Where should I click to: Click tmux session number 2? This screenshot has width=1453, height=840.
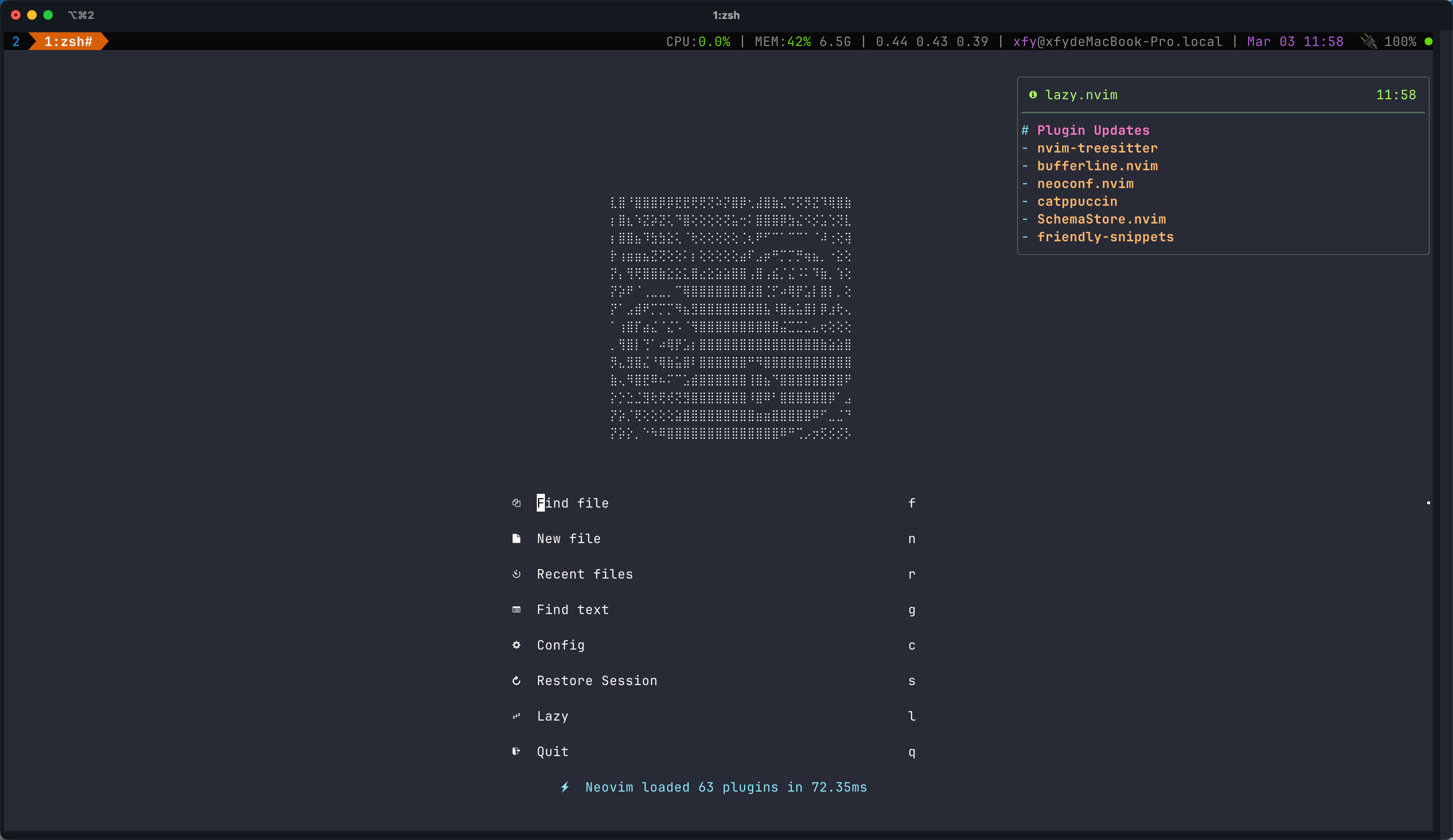coord(16,42)
